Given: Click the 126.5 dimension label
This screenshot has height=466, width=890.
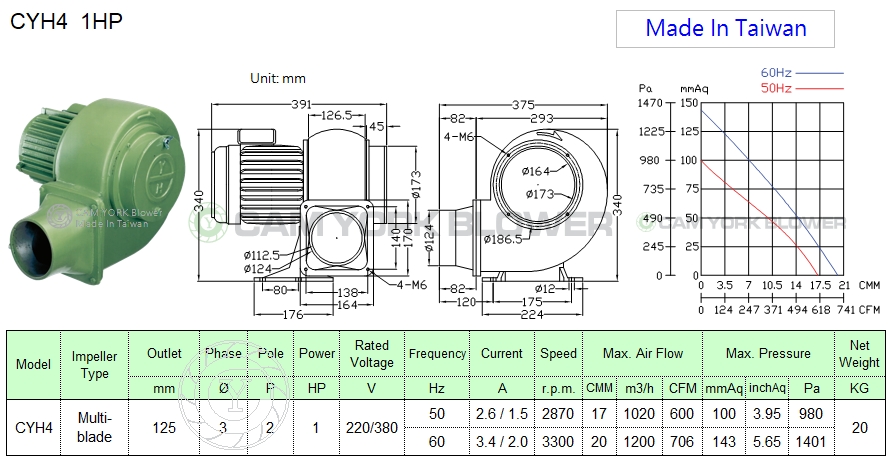Looking at the screenshot, I should click(337, 116).
